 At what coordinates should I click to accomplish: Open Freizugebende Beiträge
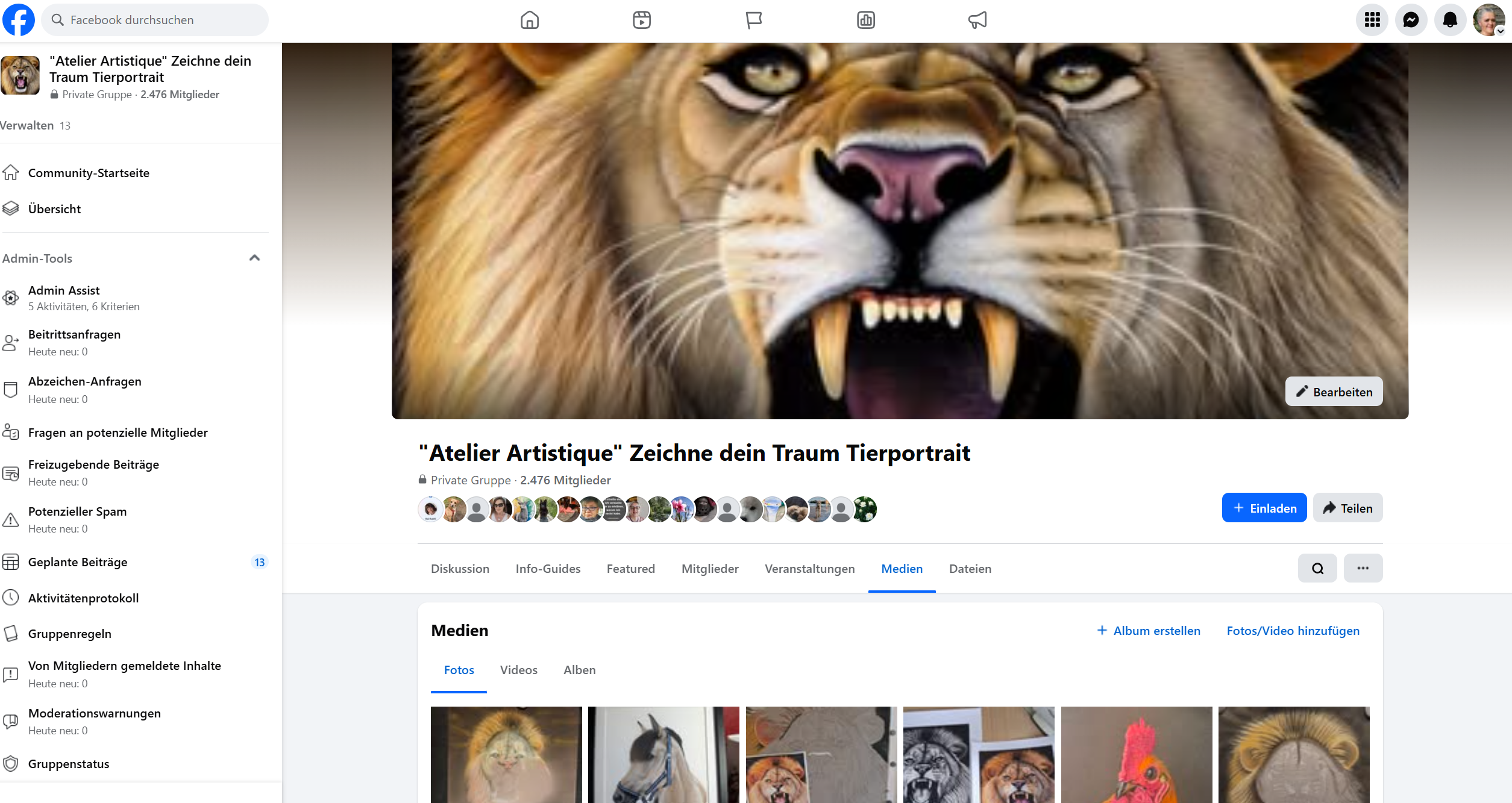(135, 472)
